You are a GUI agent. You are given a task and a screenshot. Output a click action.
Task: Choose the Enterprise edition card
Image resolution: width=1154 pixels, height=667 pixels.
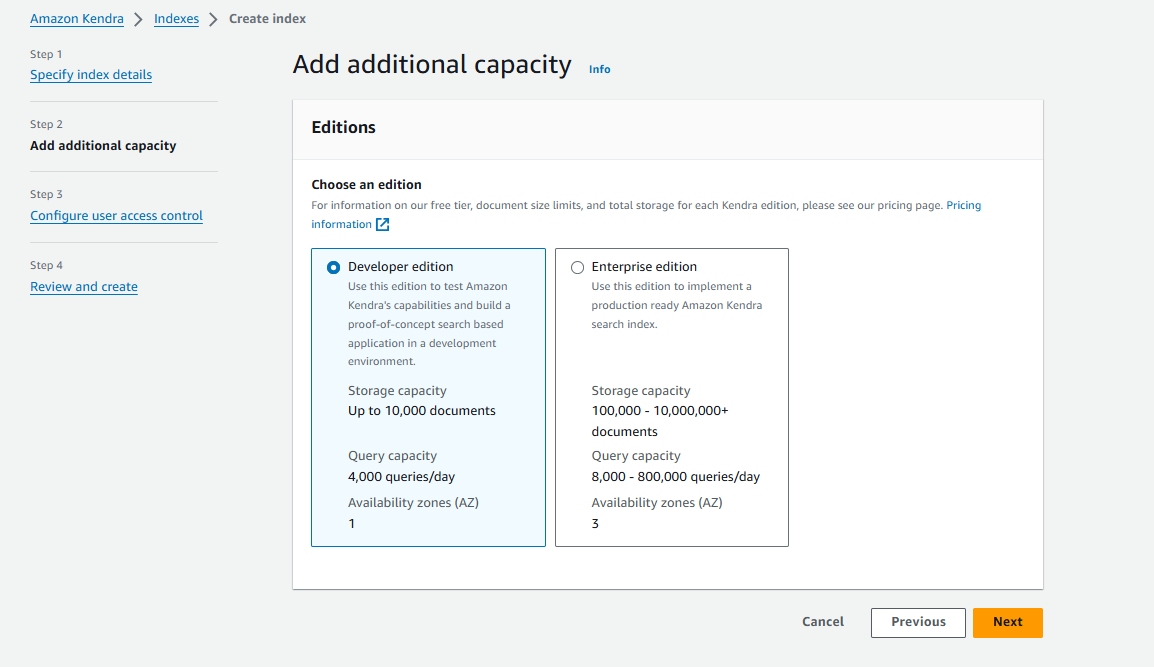coord(671,397)
